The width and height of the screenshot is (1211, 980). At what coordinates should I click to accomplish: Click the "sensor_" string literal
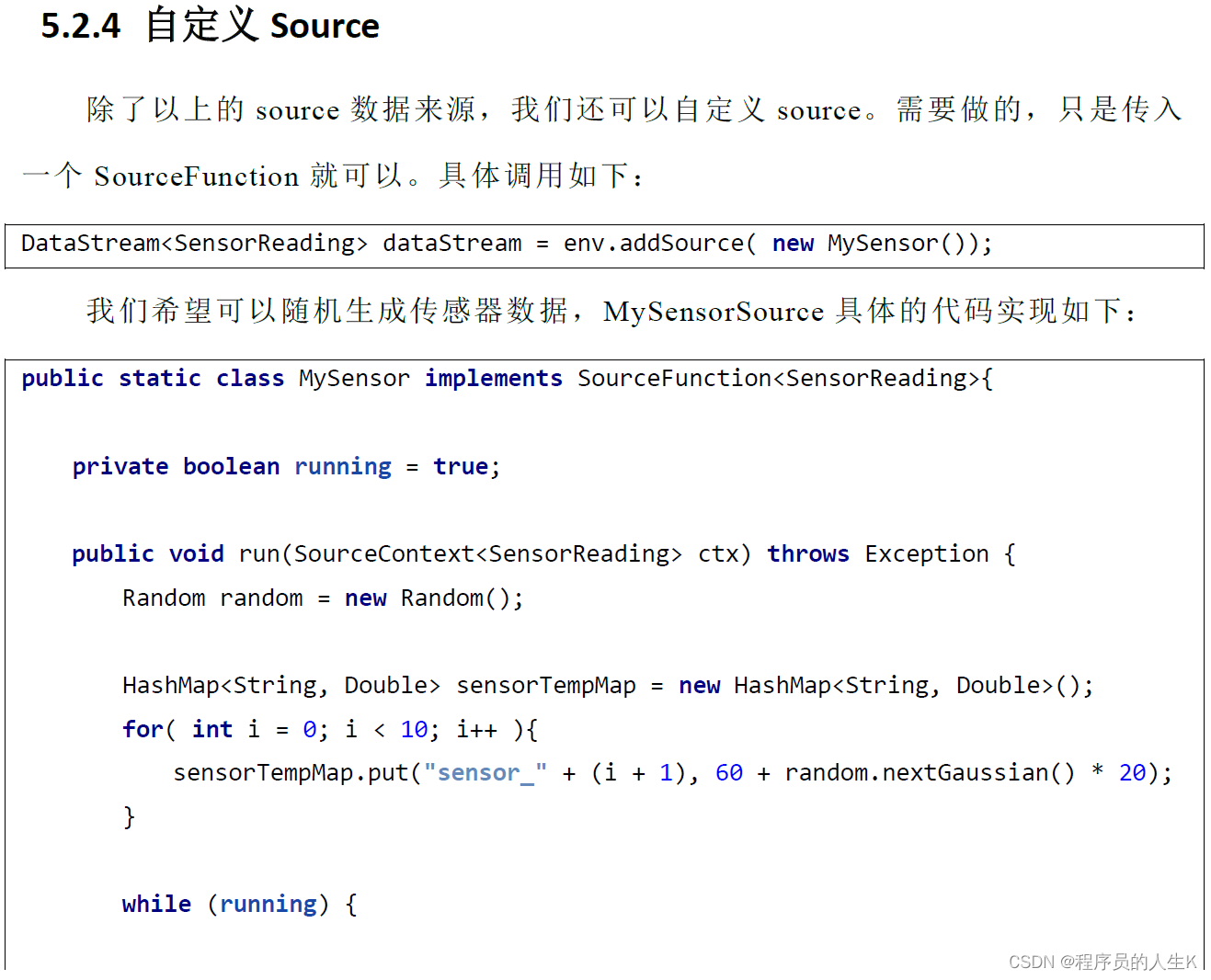click(x=485, y=773)
